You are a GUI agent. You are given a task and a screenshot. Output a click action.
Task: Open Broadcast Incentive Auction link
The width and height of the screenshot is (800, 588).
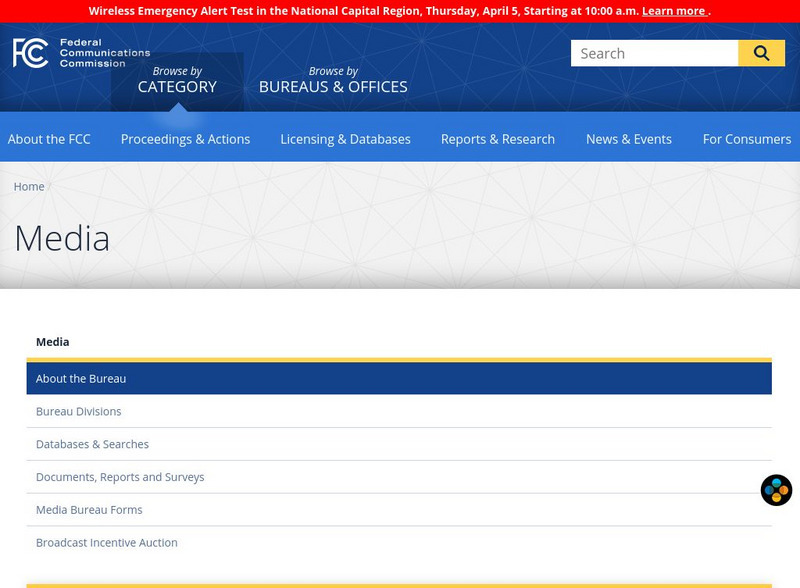pyautogui.click(x=107, y=543)
